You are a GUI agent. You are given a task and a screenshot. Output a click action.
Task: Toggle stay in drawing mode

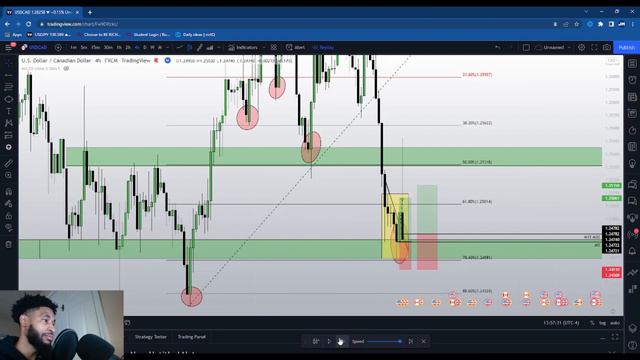coord(9,204)
